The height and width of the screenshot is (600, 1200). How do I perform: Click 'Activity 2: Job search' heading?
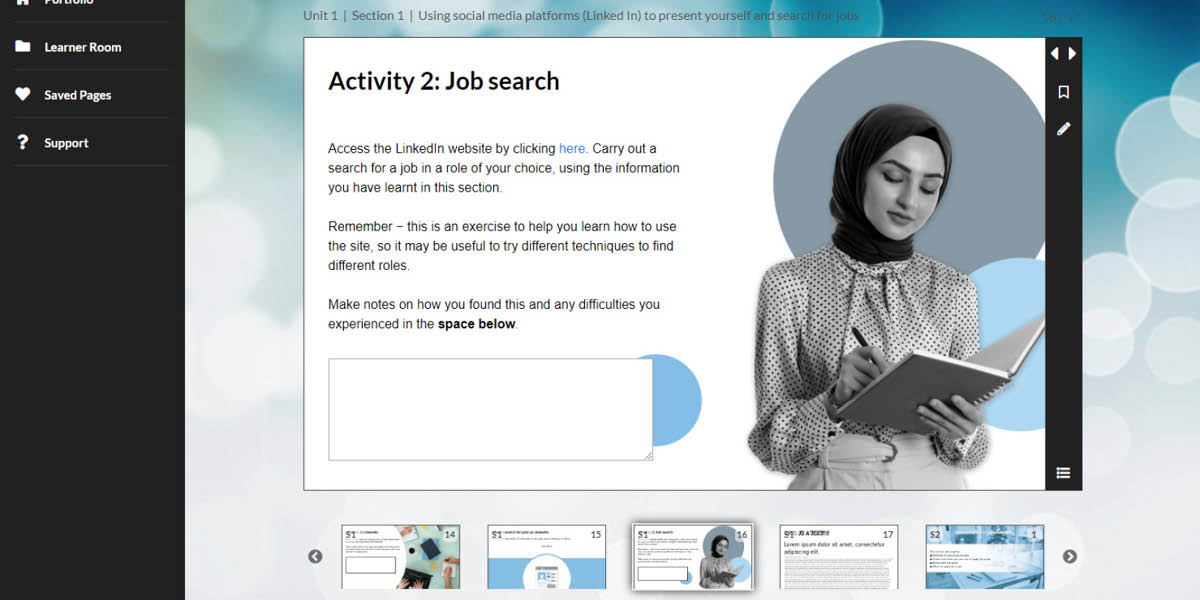point(444,82)
